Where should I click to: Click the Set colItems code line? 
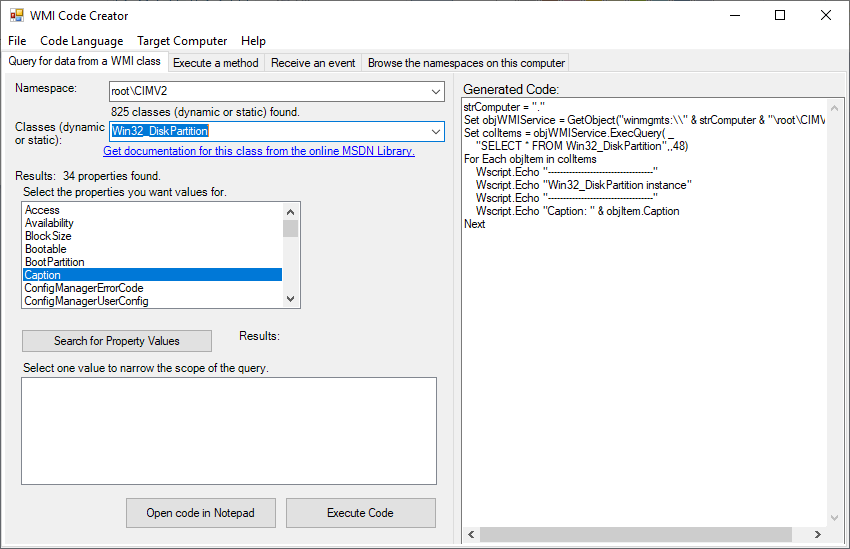pyautogui.click(x=569, y=133)
